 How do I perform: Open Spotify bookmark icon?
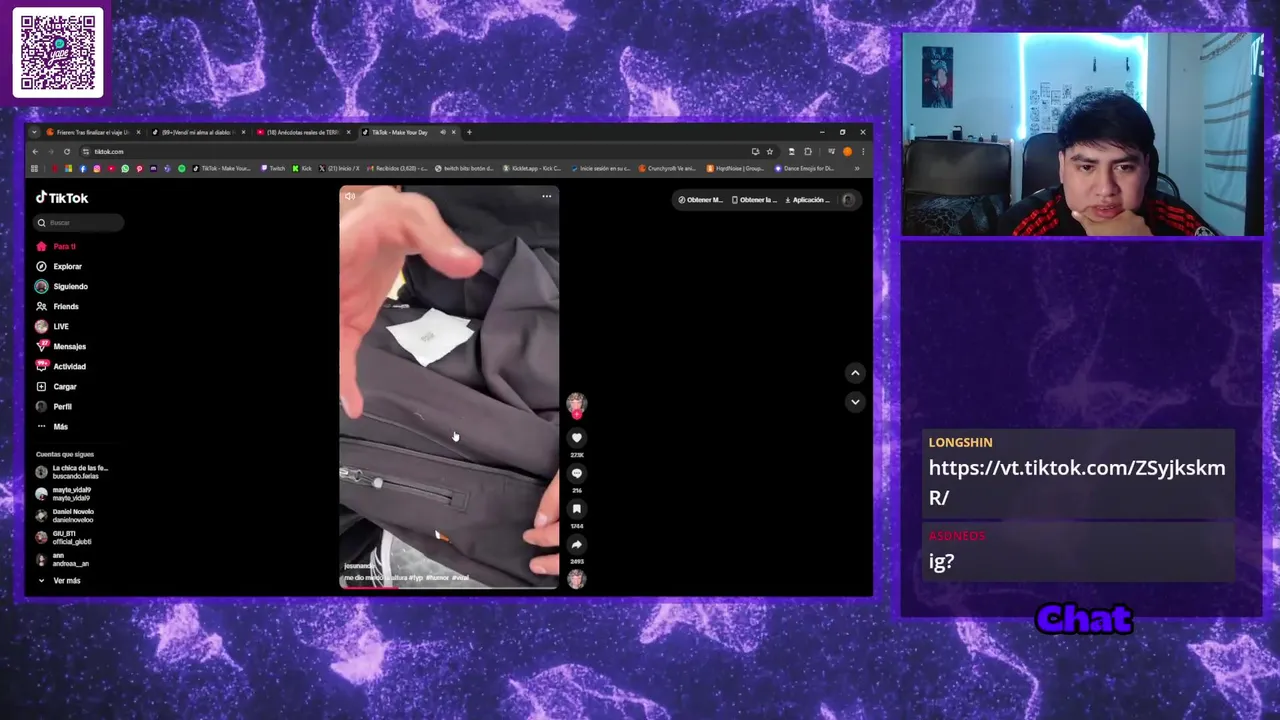pyautogui.click(x=182, y=168)
